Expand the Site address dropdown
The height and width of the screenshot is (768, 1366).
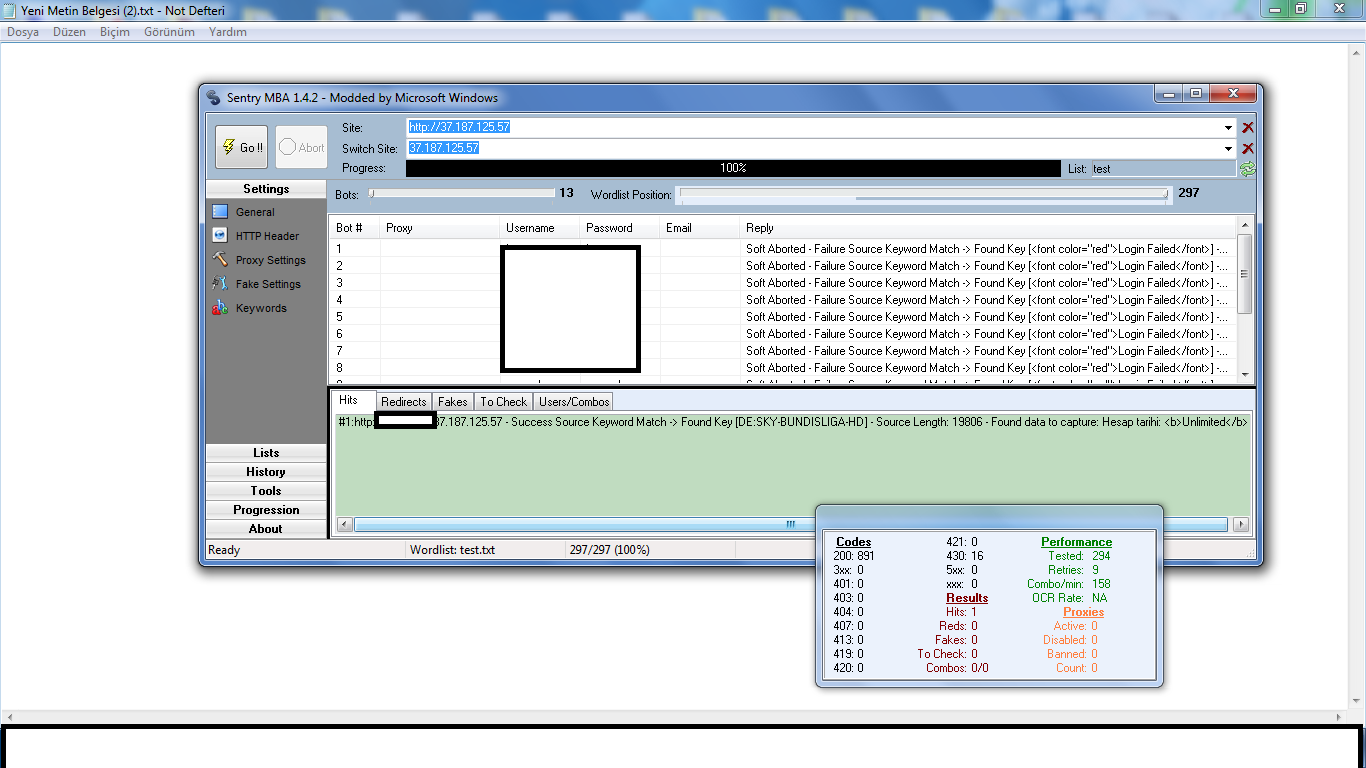[x=1229, y=128]
